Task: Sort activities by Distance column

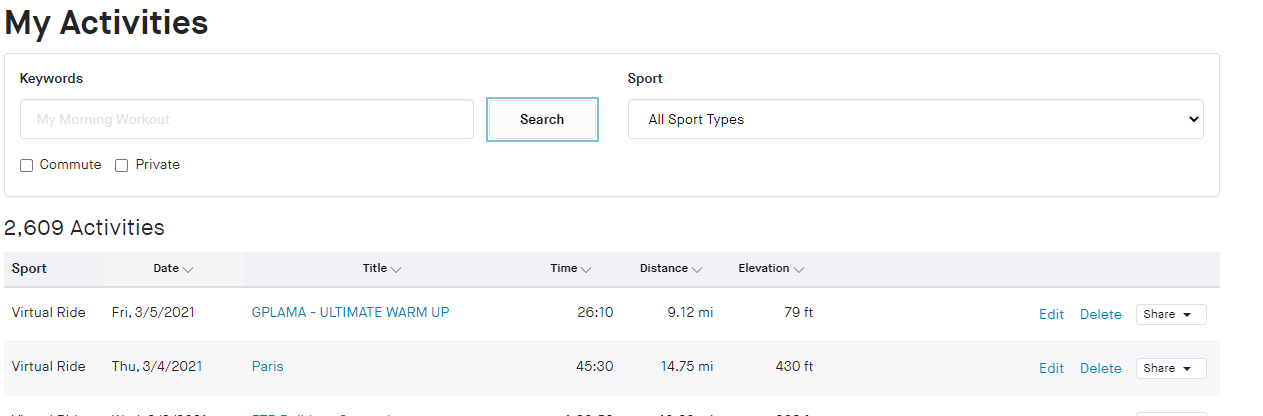Action: (671, 269)
